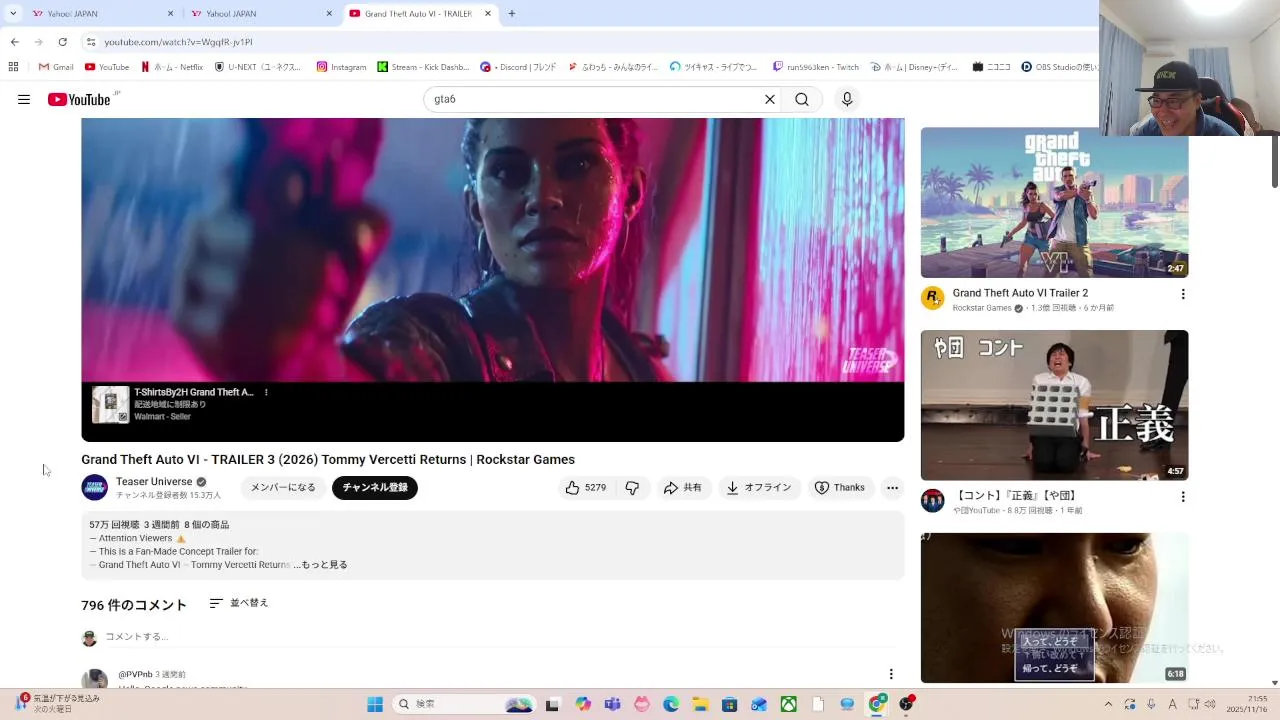
Task: Show hidden system tray icons chevron
Action: 1107,704
